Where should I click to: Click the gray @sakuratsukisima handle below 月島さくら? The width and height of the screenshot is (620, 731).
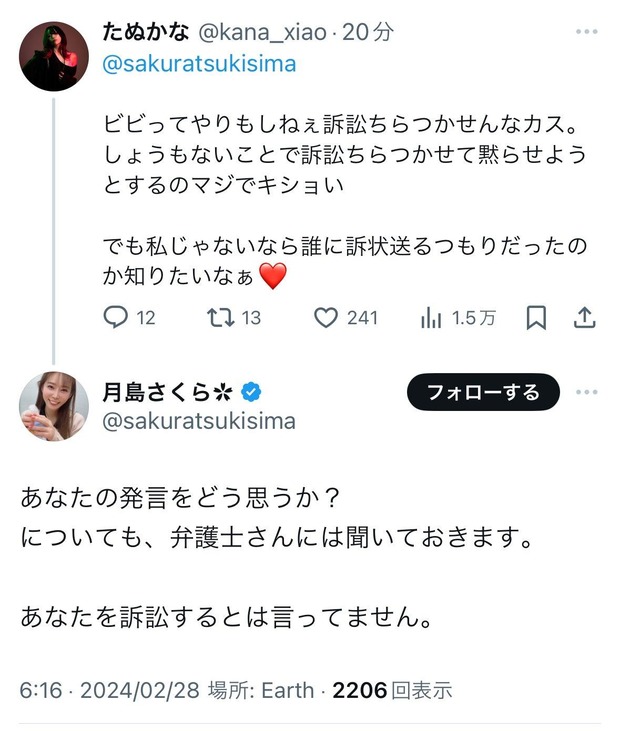(x=199, y=421)
